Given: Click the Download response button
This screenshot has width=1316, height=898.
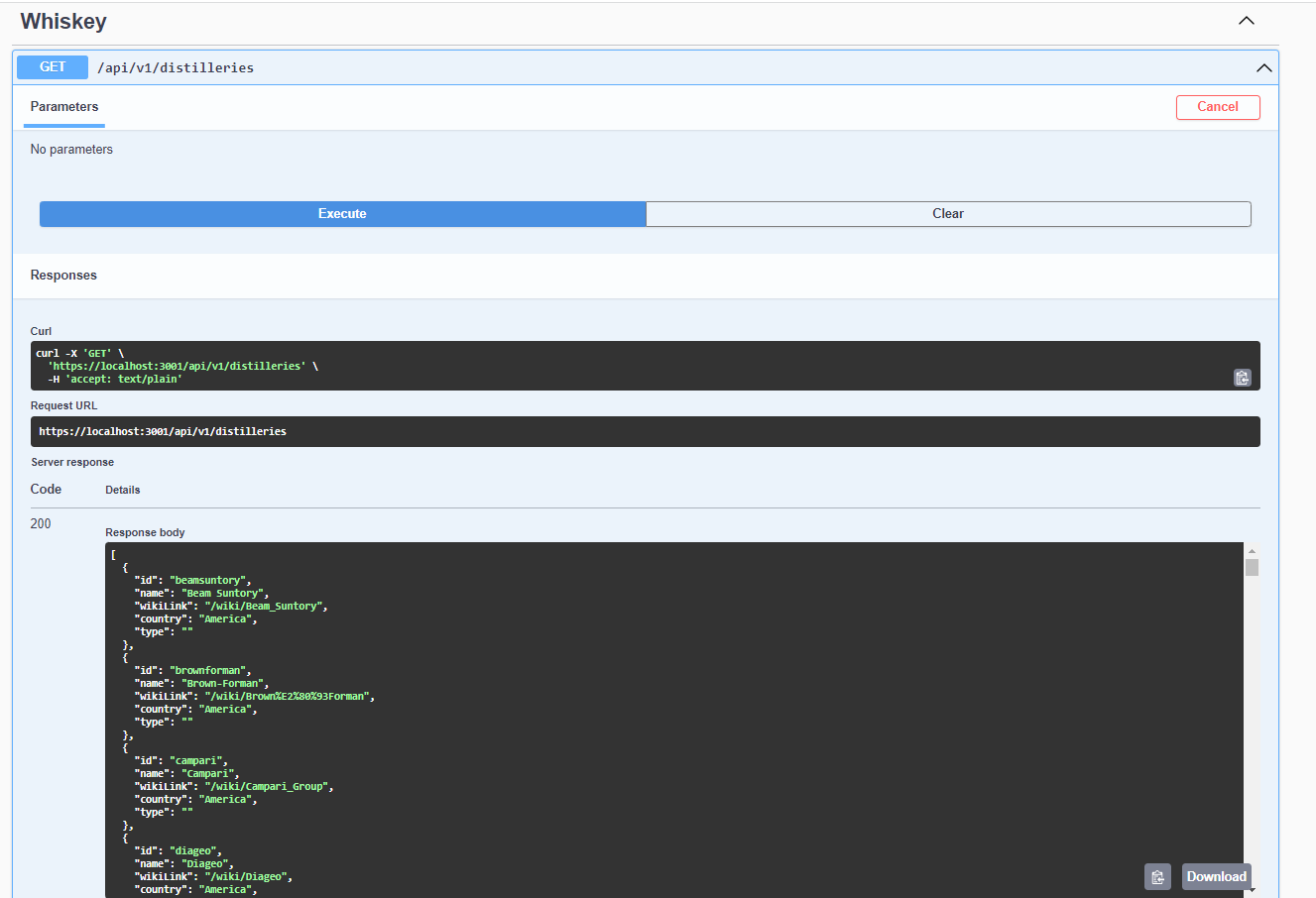Looking at the screenshot, I should coord(1217,877).
